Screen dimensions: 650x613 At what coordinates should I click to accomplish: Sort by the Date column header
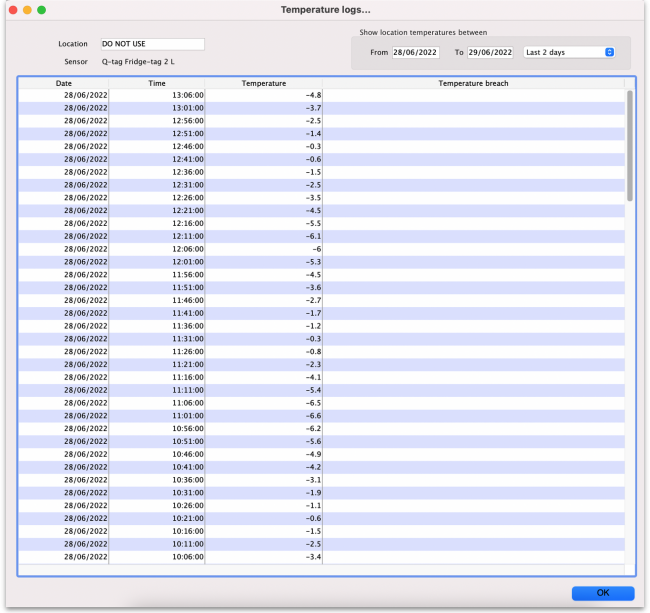64,83
